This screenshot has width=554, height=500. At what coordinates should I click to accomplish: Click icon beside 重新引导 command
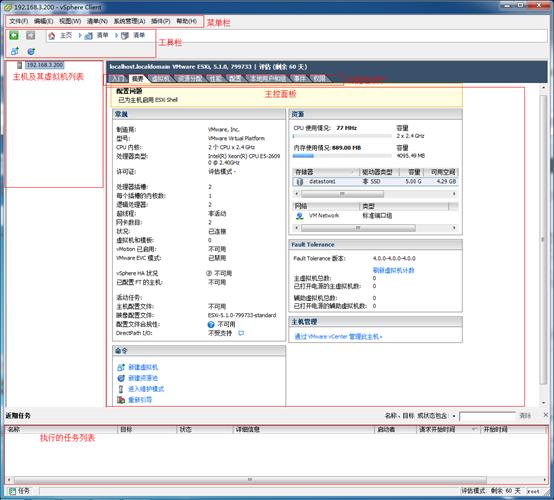121,400
